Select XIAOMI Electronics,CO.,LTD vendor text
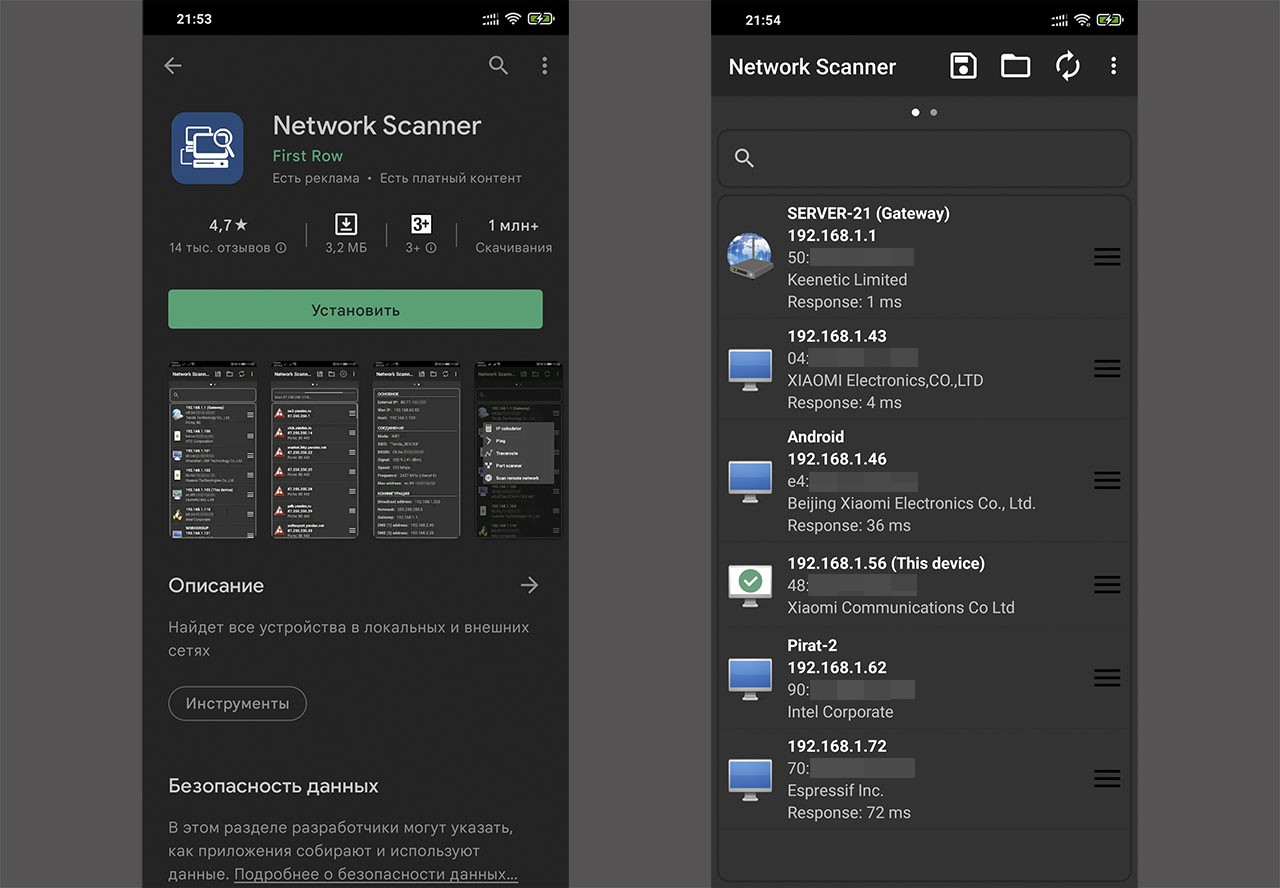This screenshot has height=888, width=1280. pos(885,381)
